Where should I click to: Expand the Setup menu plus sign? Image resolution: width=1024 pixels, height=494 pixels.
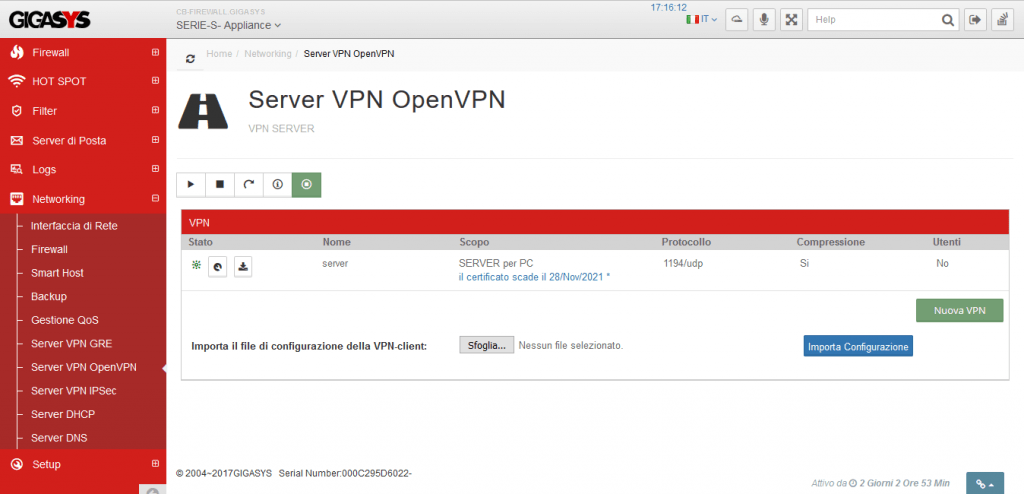[x=155, y=464]
